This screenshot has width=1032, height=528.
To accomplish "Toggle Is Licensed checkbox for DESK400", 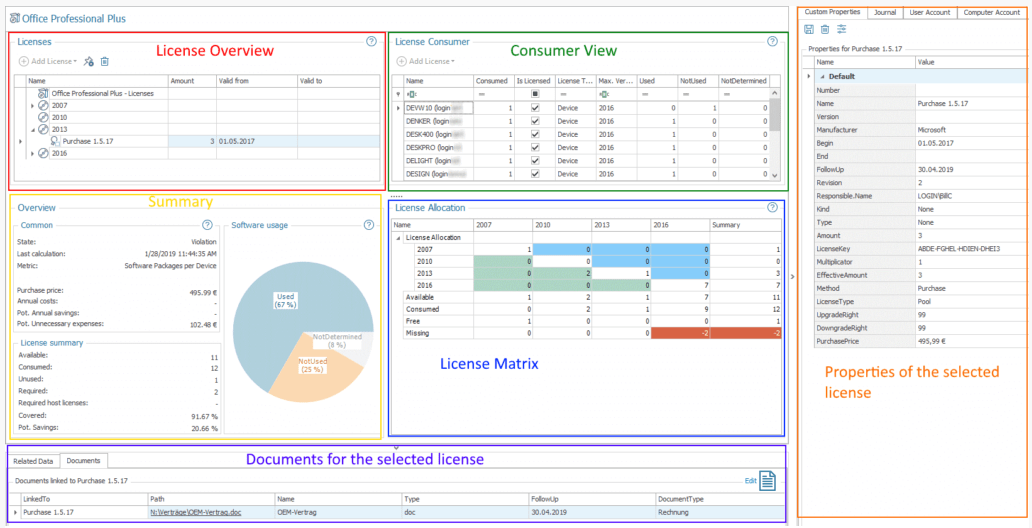I will click(534, 134).
